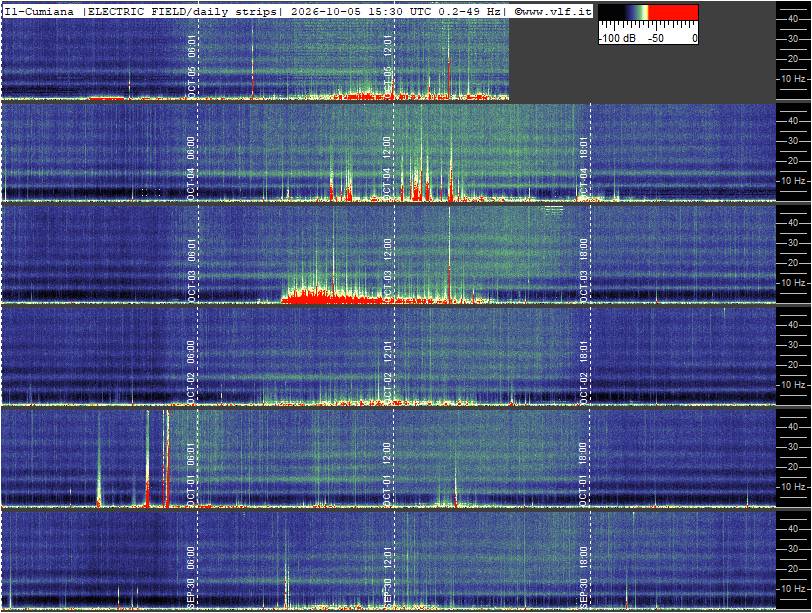Click the OCT-03 18:00 time marker

pos(584,270)
